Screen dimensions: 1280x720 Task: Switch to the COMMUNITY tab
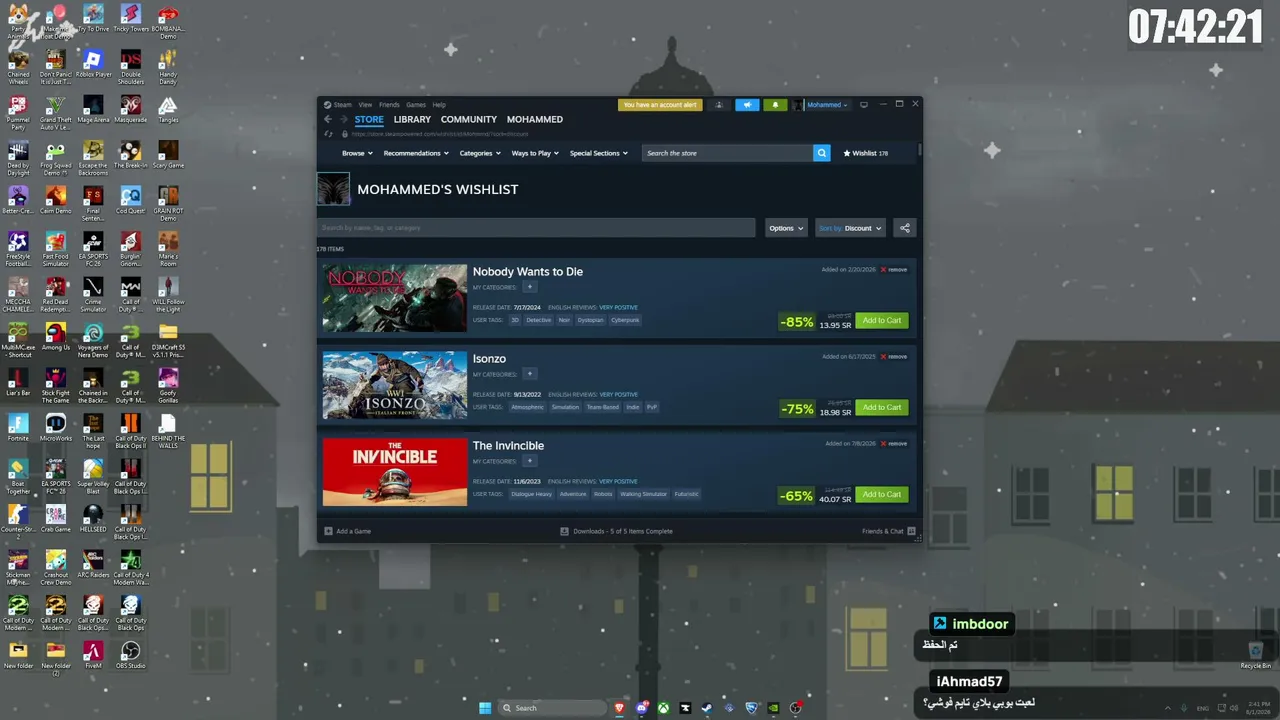[x=469, y=119]
